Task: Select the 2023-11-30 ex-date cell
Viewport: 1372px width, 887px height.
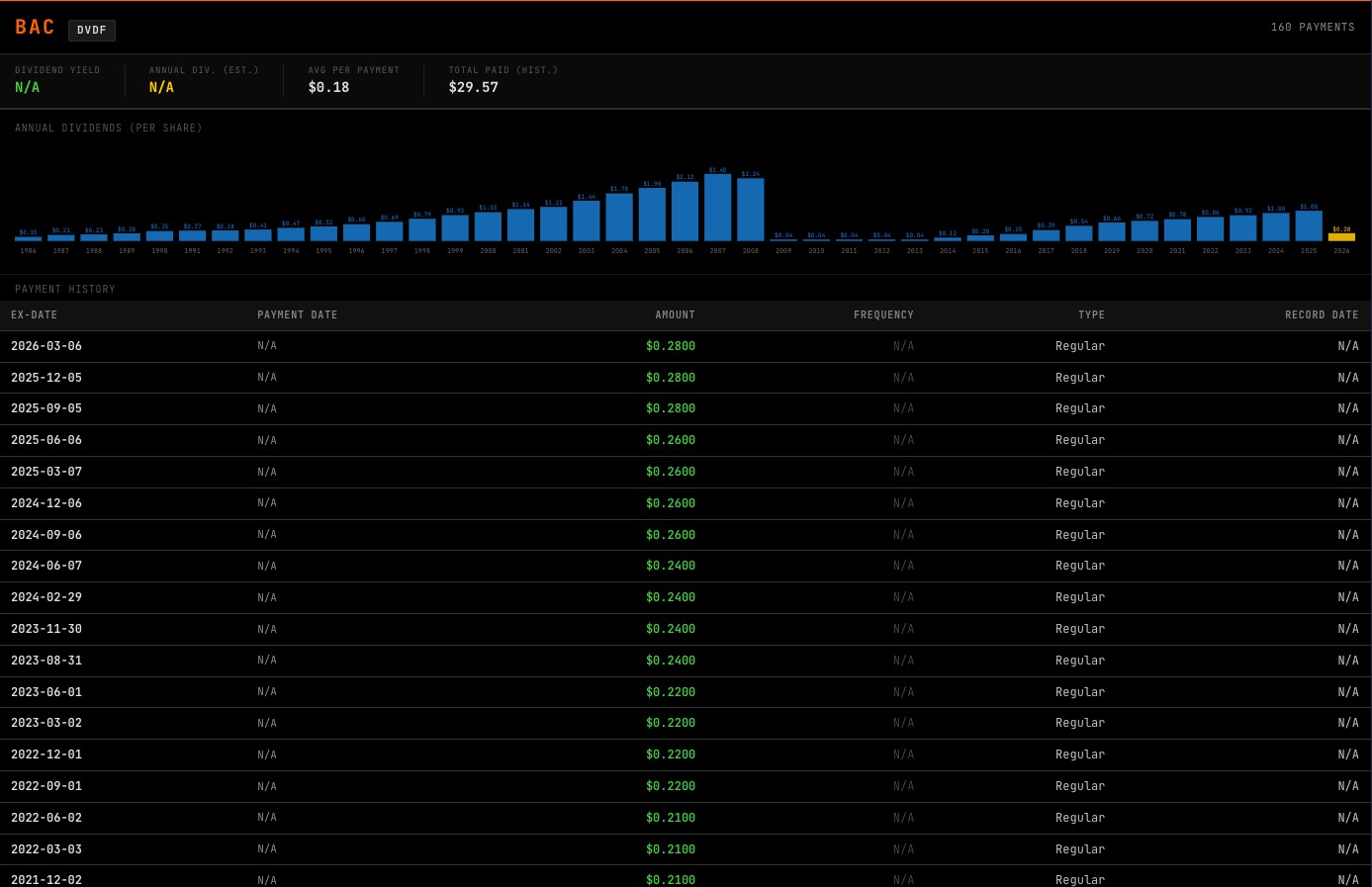Action: (x=46, y=629)
